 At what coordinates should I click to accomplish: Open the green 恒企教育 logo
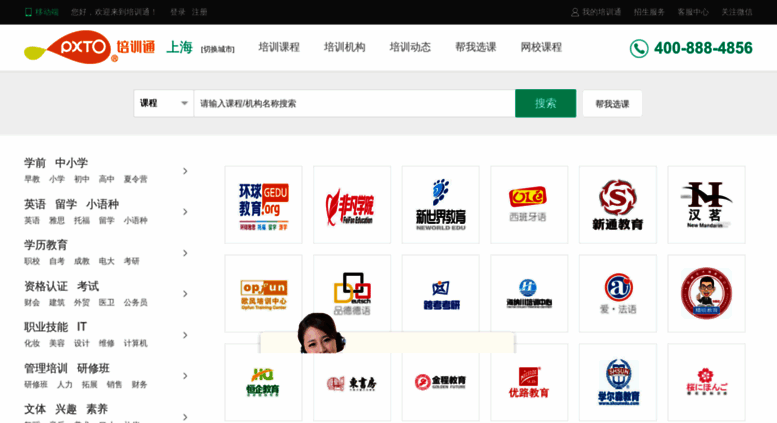pyautogui.click(x=263, y=382)
